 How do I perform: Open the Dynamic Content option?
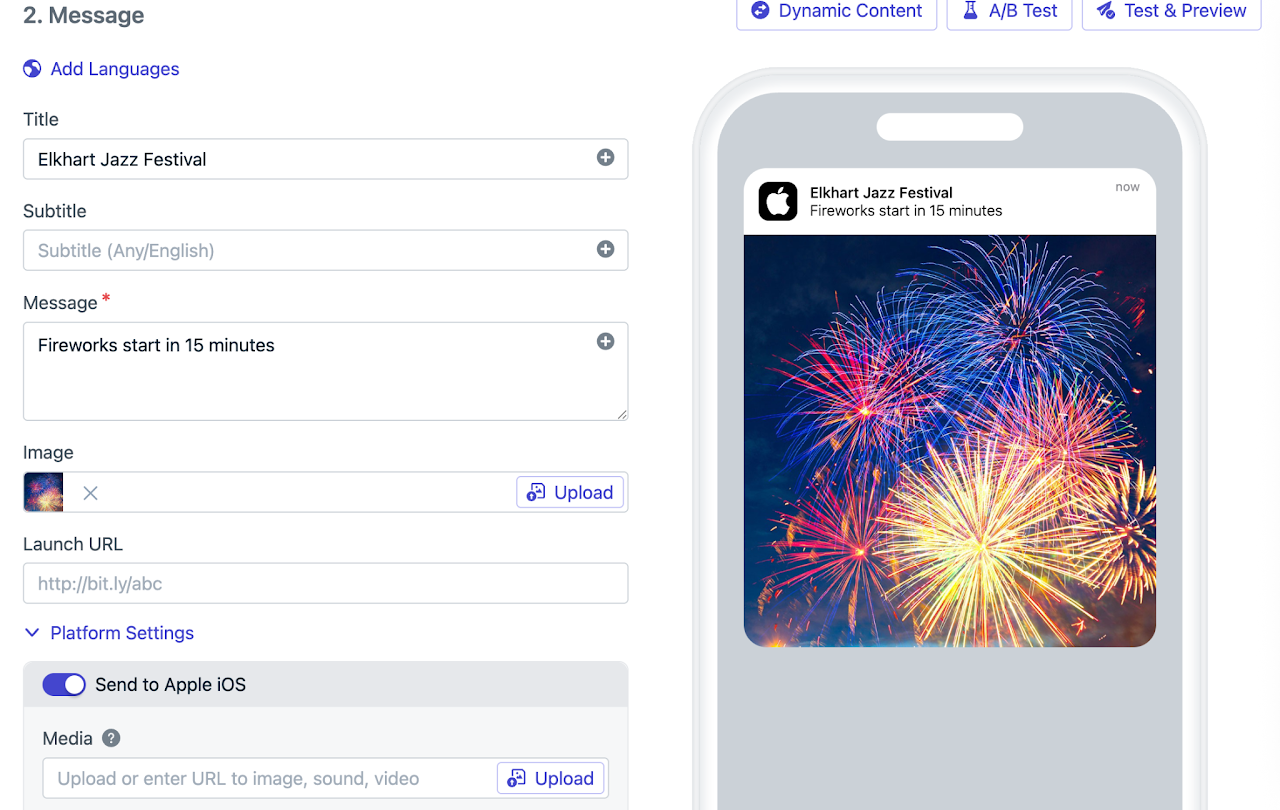tap(836, 12)
